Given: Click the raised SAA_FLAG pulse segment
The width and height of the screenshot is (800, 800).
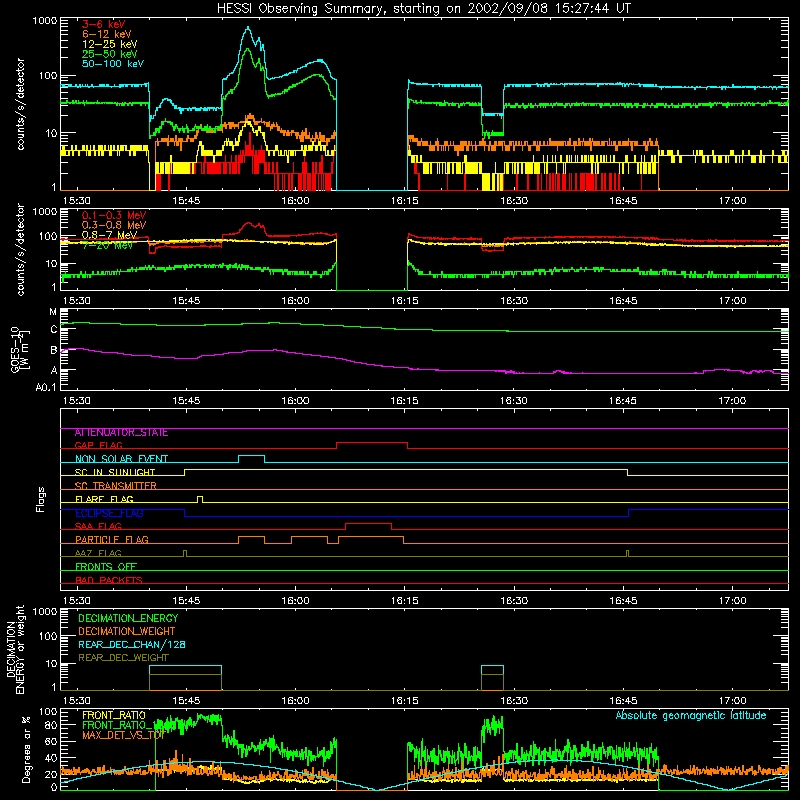Looking at the screenshot, I should click(368, 523).
